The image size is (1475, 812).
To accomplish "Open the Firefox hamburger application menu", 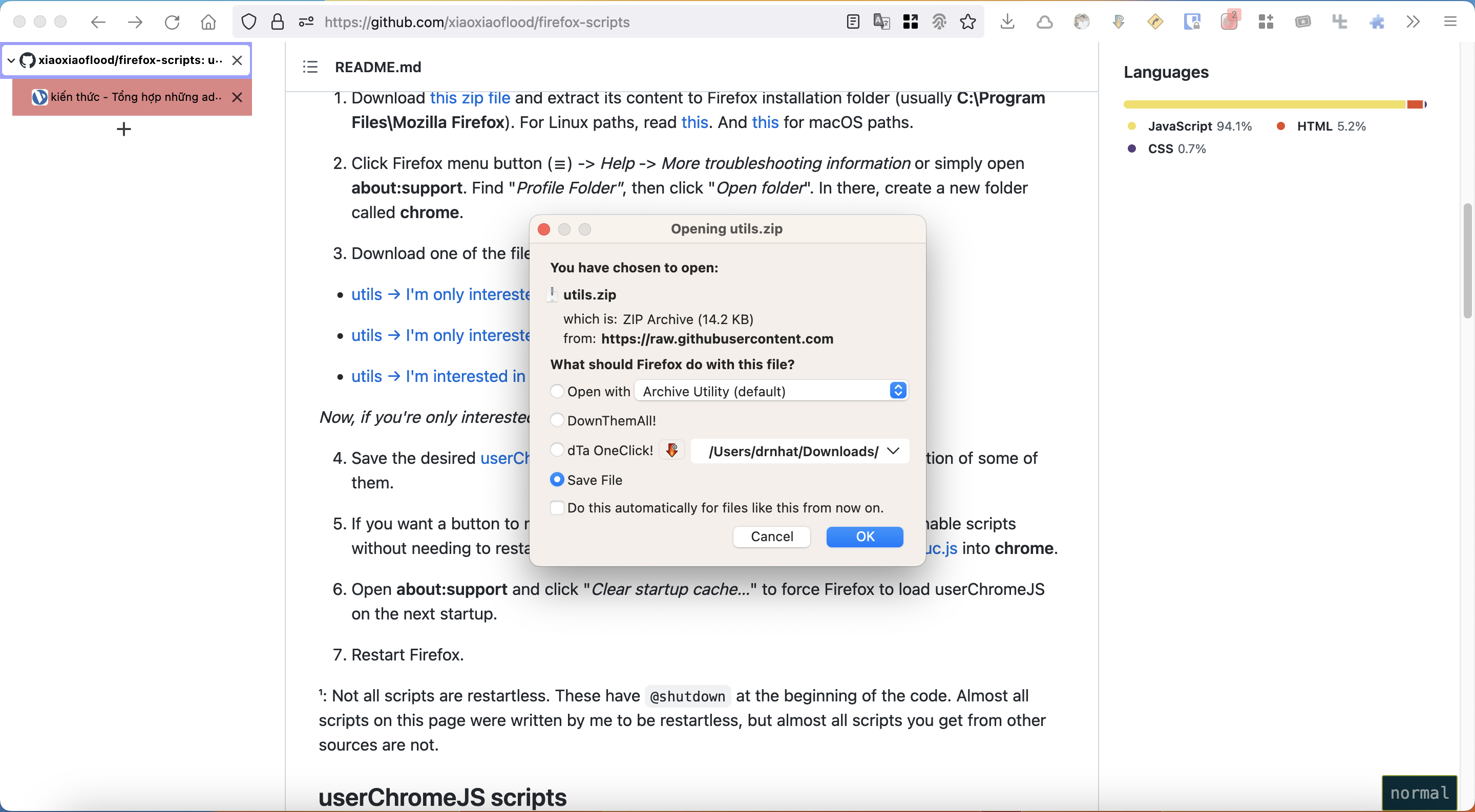I will [x=1450, y=22].
